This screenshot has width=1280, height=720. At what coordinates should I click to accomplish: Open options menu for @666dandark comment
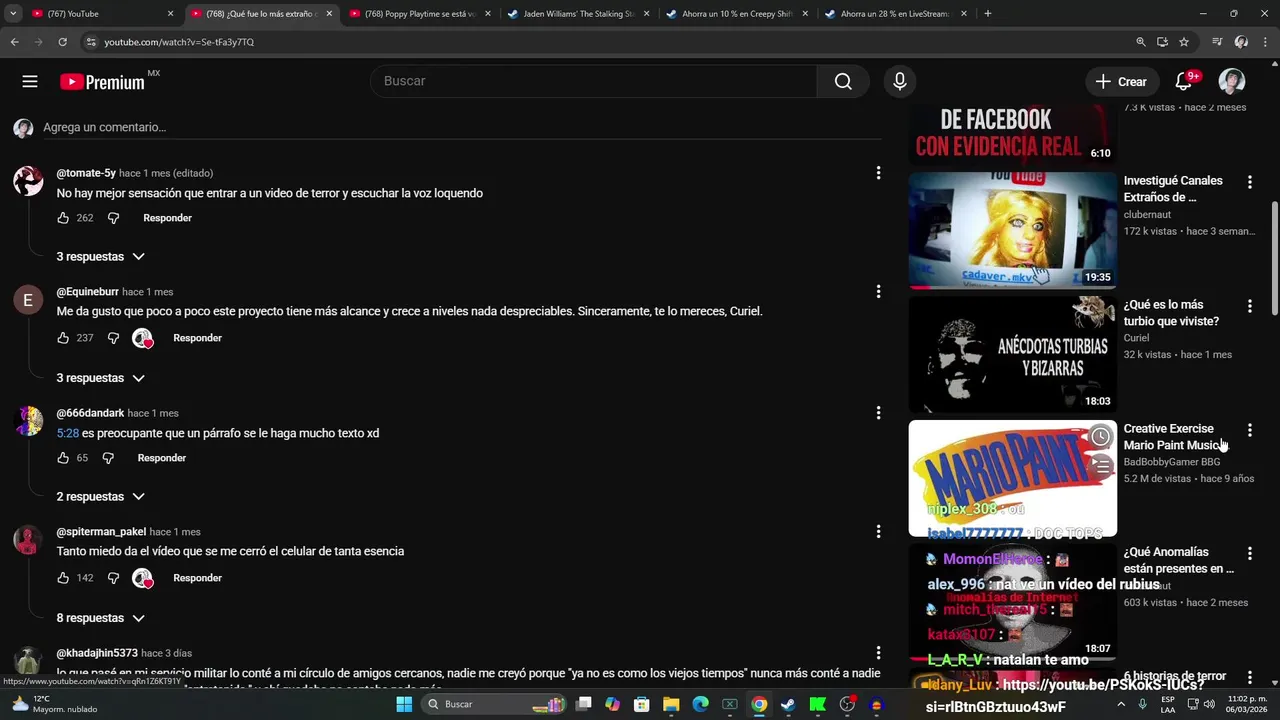tap(878, 413)
